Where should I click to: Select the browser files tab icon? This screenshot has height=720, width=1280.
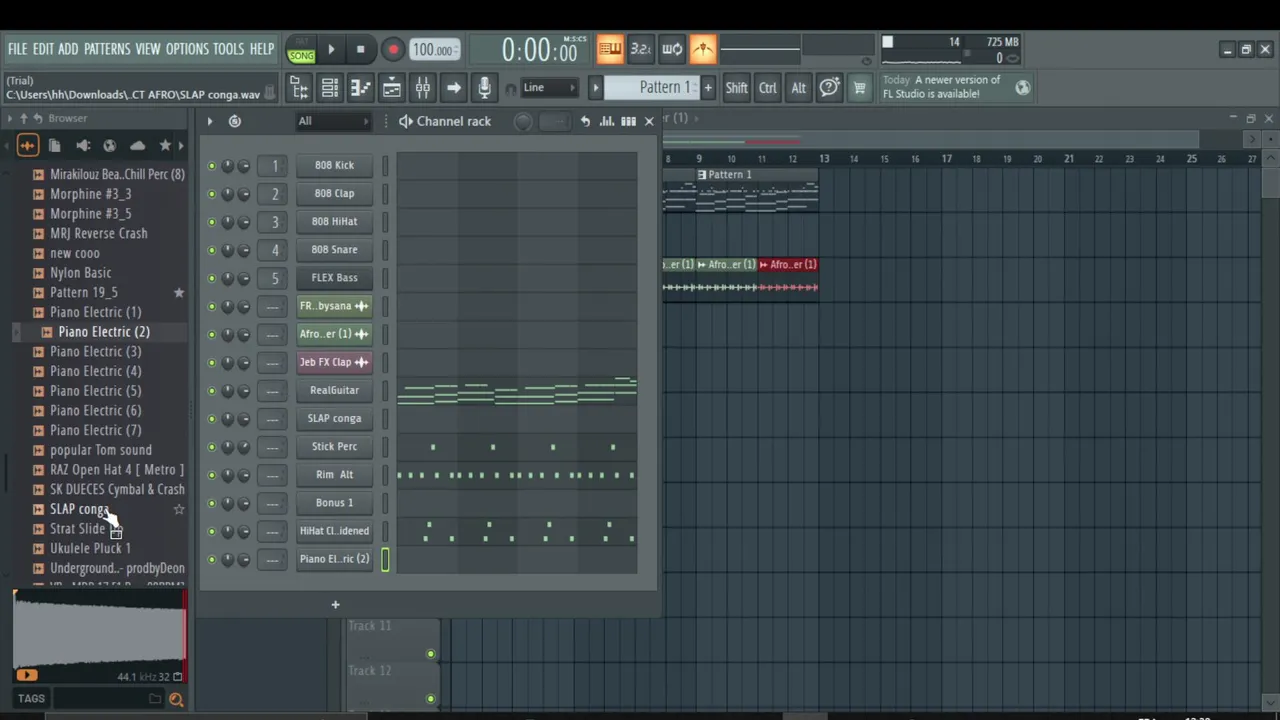tap(55, 146)
